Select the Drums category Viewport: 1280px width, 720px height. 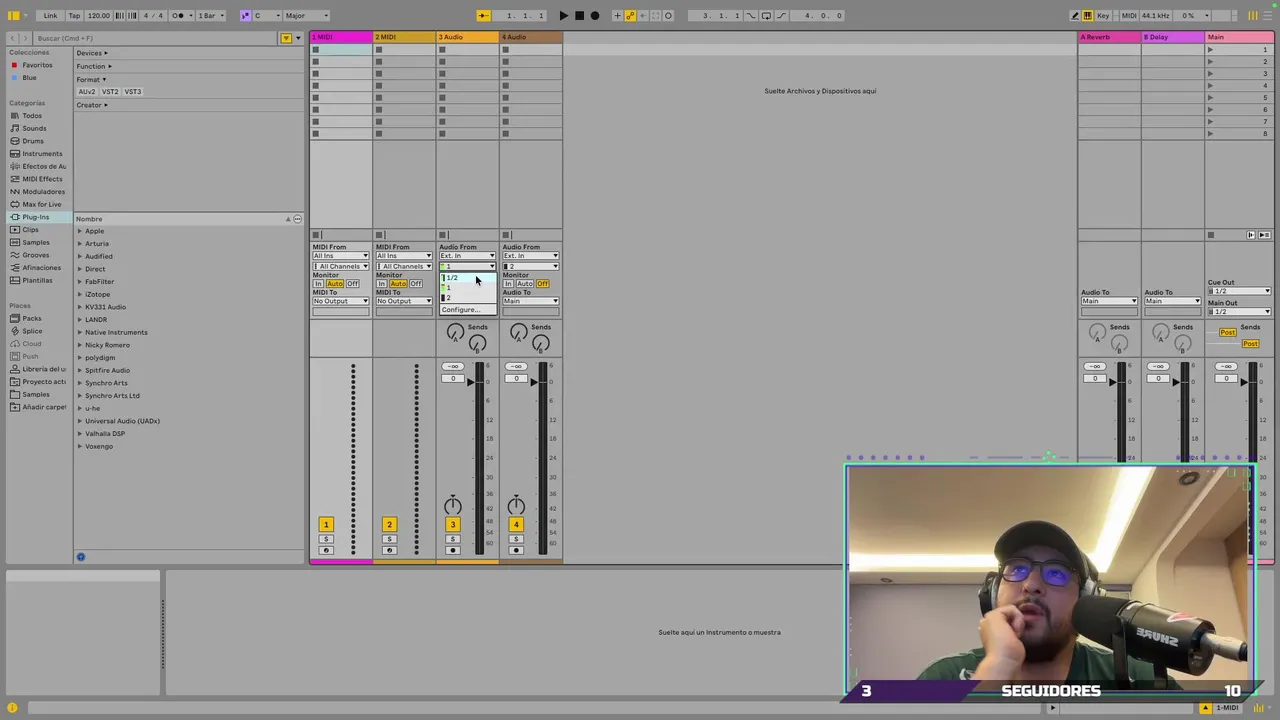pyautogui.click(x=33, y=141)
